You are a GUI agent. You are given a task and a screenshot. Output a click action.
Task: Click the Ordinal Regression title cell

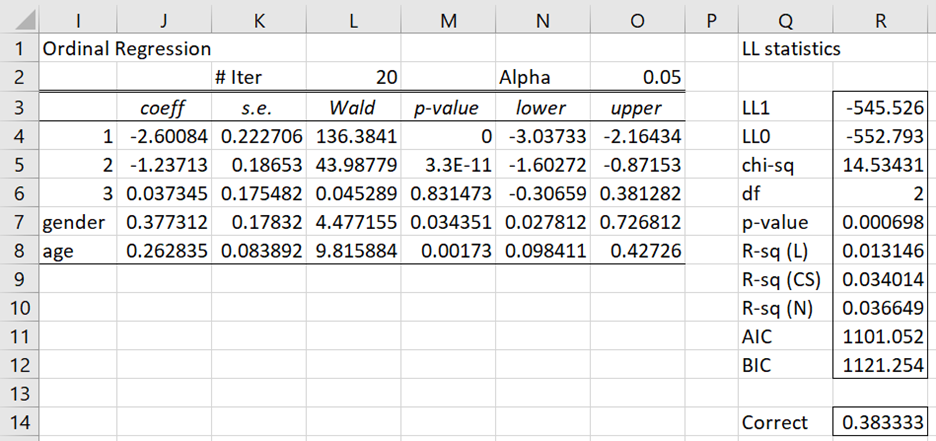pos(126,48)
